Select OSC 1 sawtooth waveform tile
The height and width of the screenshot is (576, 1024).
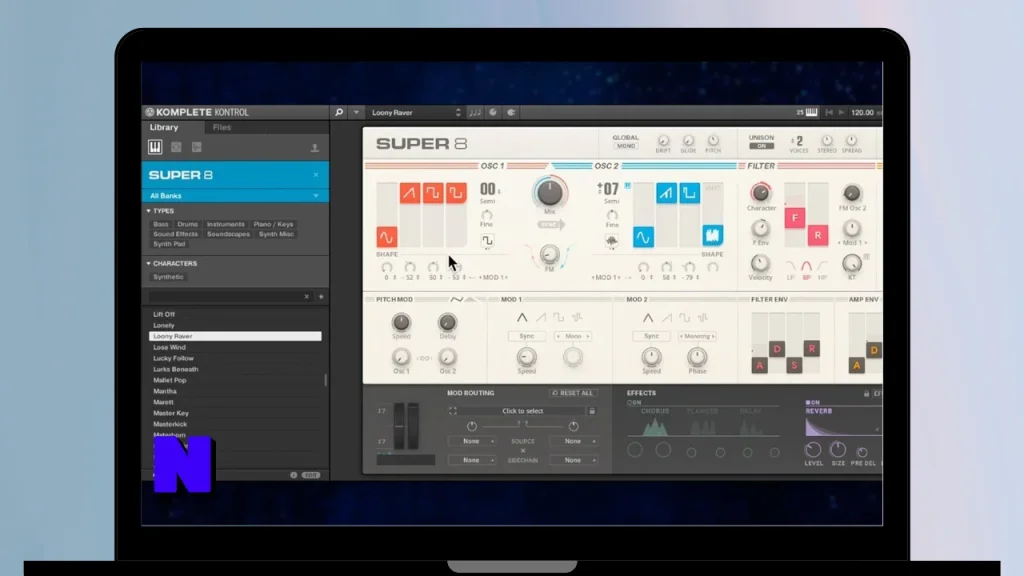coord(409,193)
